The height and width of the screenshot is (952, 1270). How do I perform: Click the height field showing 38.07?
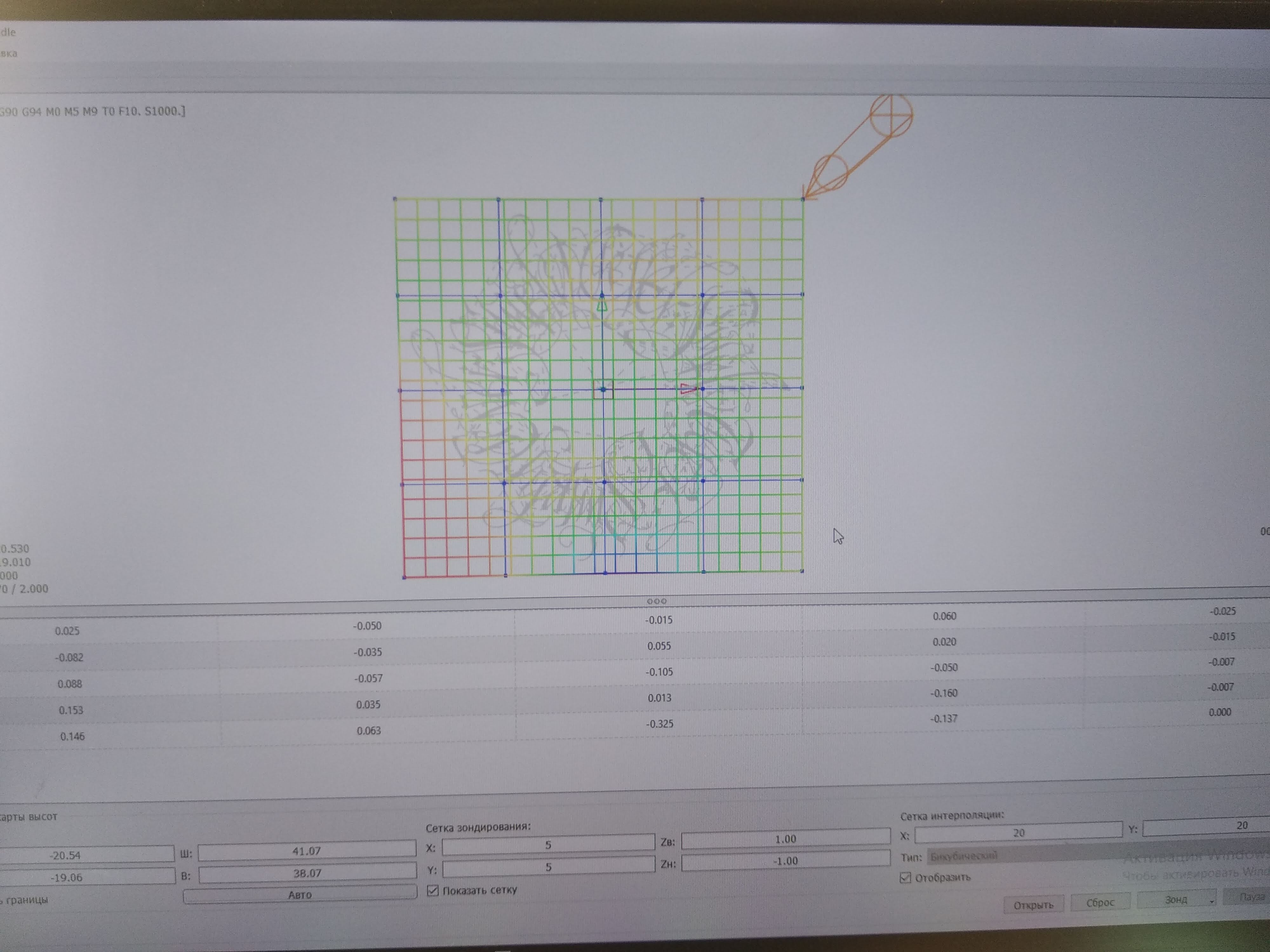307,873
